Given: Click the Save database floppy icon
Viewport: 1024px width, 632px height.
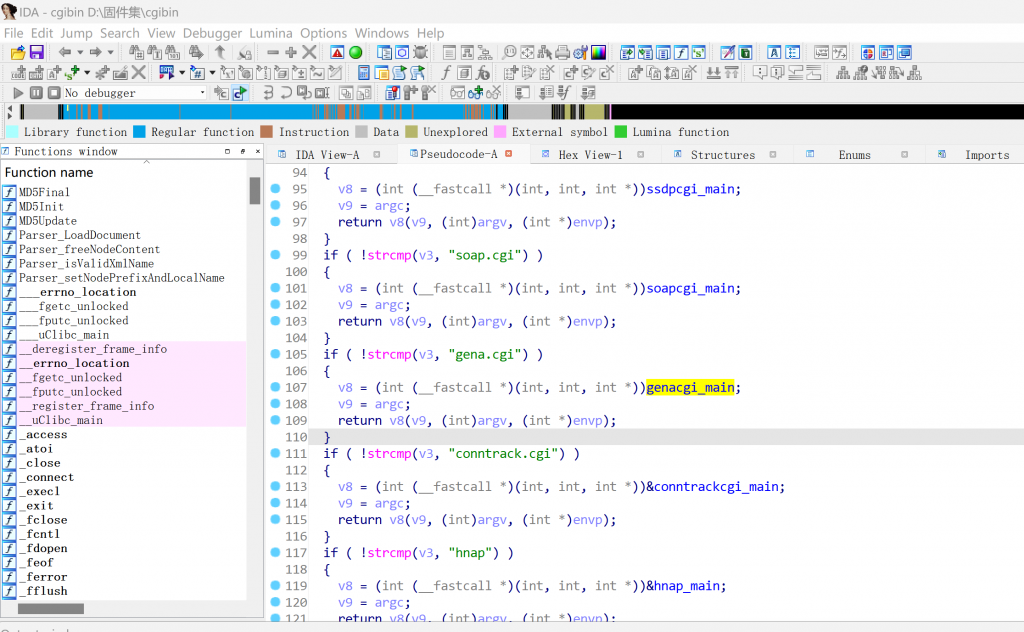Looking at the screenshot, I should pyautogui.click(x=37, y=52).
